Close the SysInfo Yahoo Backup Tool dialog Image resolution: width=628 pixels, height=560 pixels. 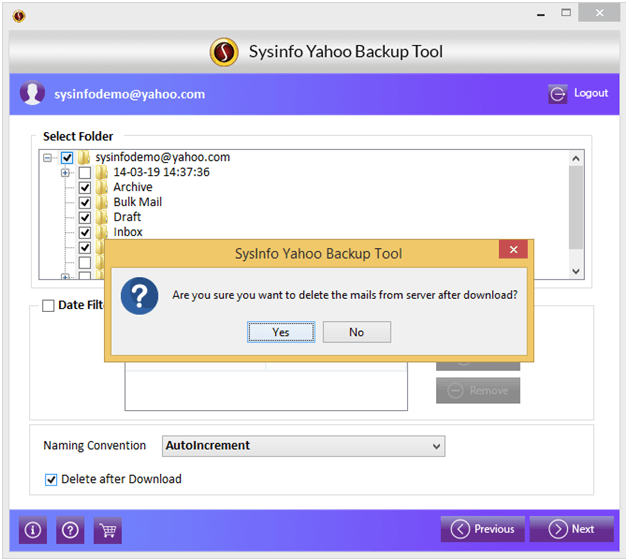[x=513, y=250]
